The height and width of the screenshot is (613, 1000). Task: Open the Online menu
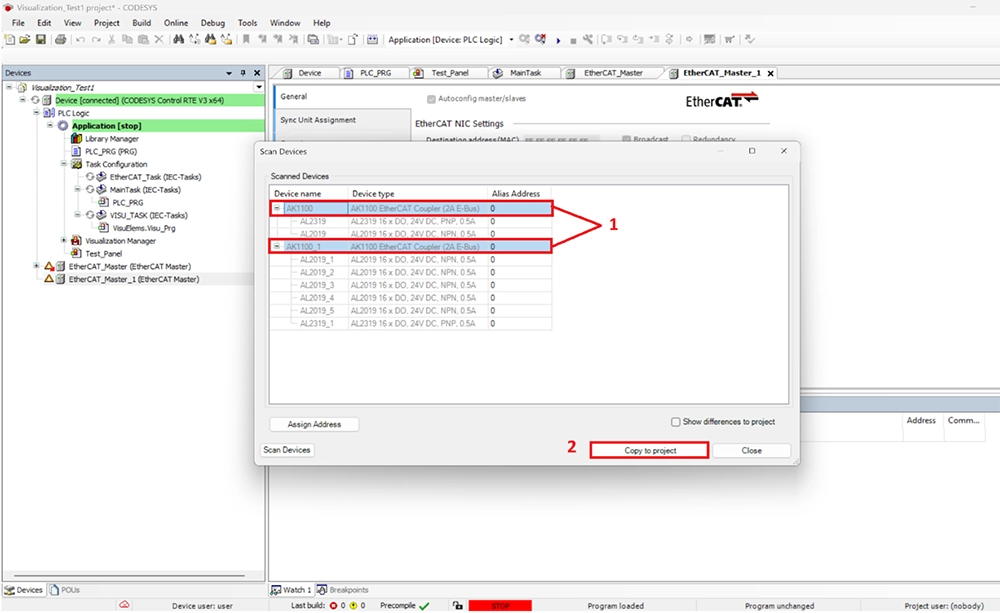(x=175, y=22)
